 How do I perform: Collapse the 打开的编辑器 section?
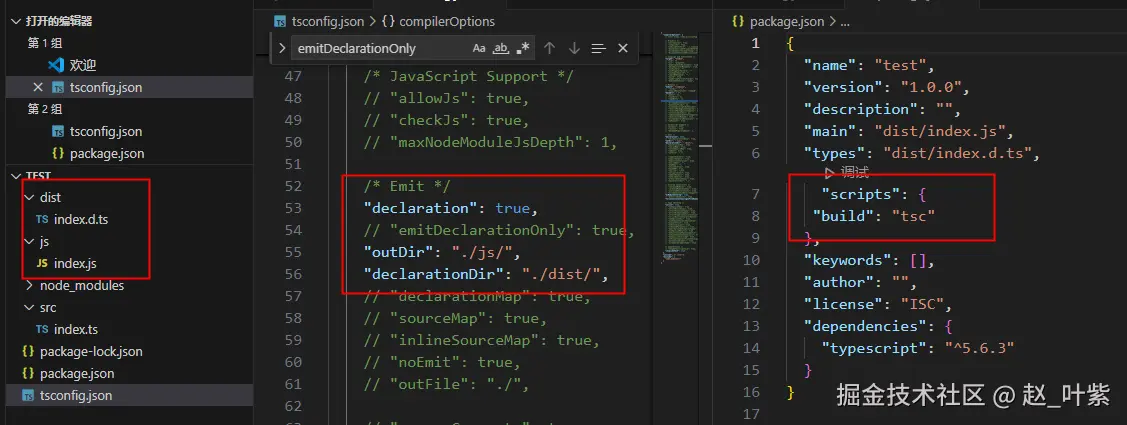17,22
